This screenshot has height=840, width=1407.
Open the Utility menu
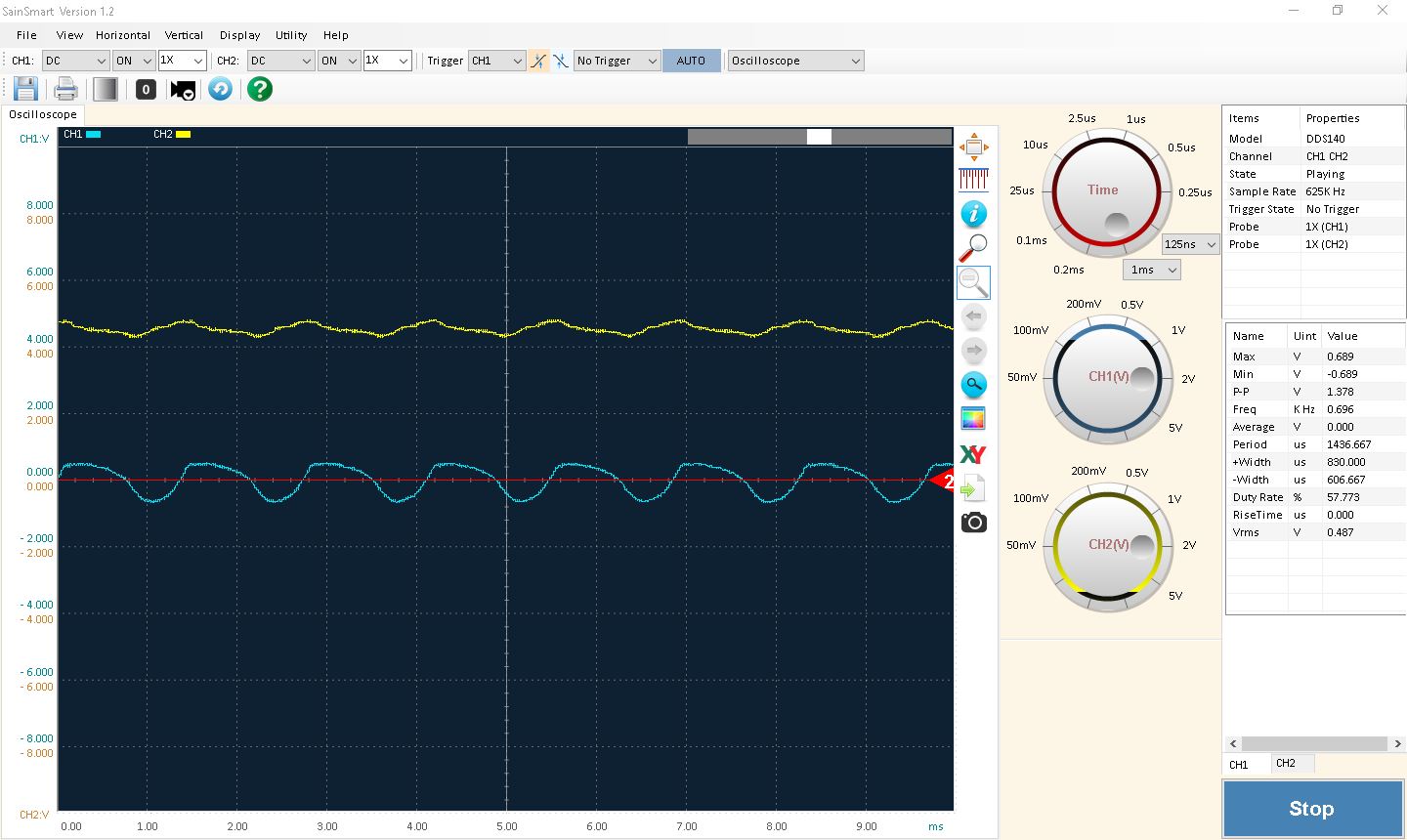(291, 35)
